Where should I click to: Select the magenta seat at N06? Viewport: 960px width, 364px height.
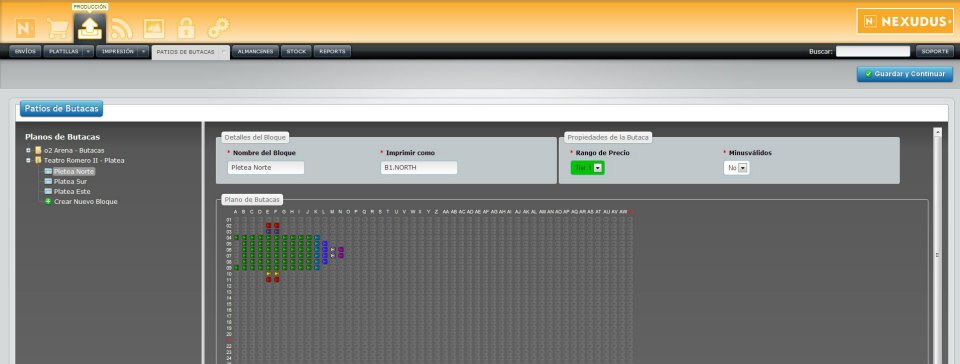pyautogui.click(x=341, y=250)
